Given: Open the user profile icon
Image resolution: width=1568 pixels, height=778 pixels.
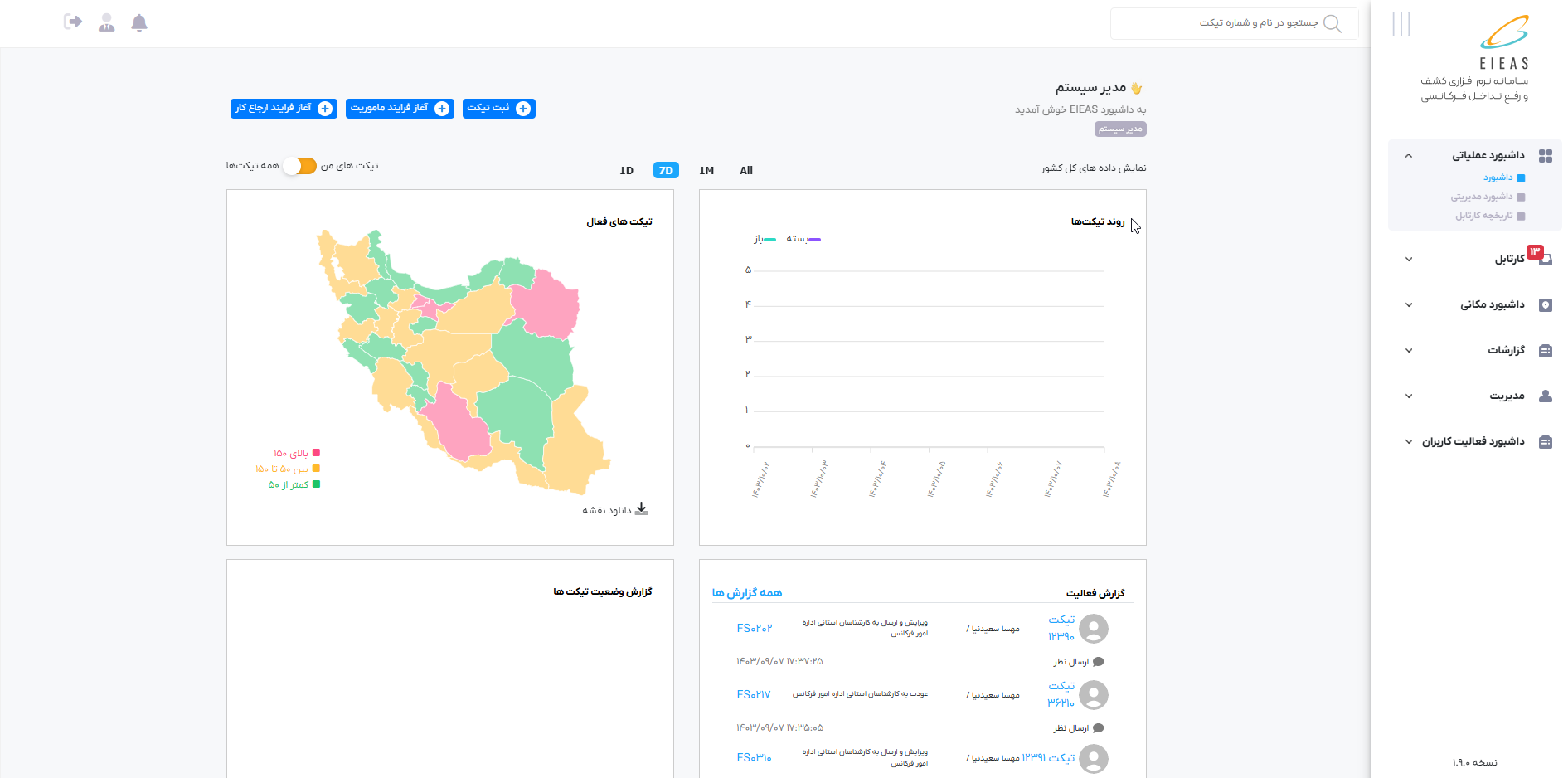Looking at the screenshot, I should click(x=106, y=23).
